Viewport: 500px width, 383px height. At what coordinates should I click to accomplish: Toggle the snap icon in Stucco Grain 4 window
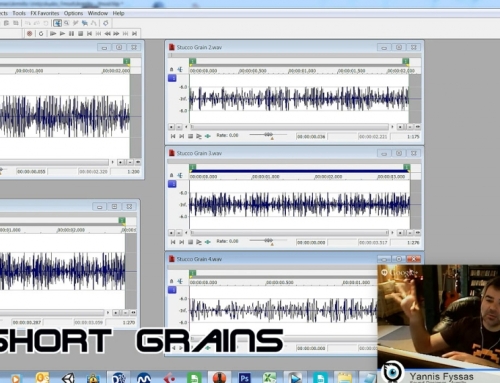pyautogui.click(x=180, y=281)
